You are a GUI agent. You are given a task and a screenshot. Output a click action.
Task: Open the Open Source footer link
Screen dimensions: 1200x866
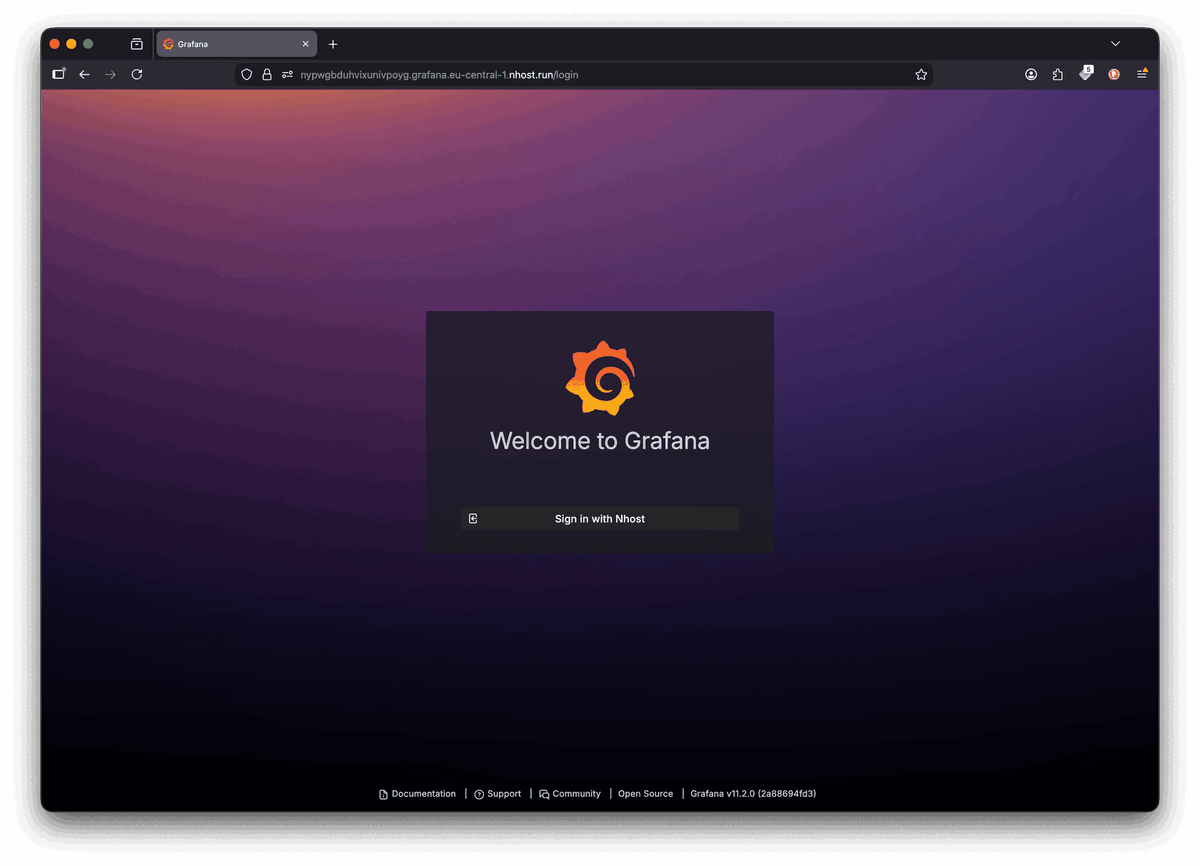click(645, 794)
